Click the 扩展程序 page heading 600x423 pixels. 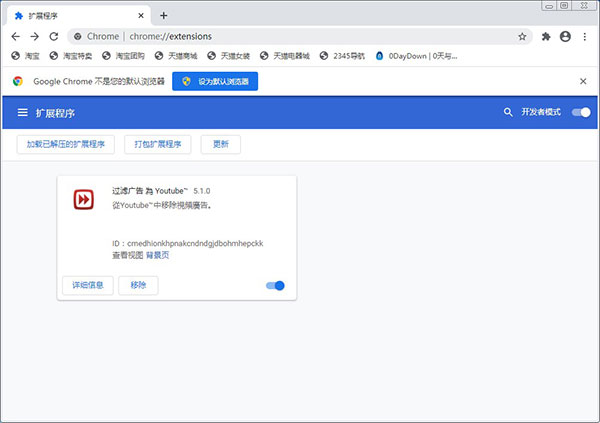[55, 113]
